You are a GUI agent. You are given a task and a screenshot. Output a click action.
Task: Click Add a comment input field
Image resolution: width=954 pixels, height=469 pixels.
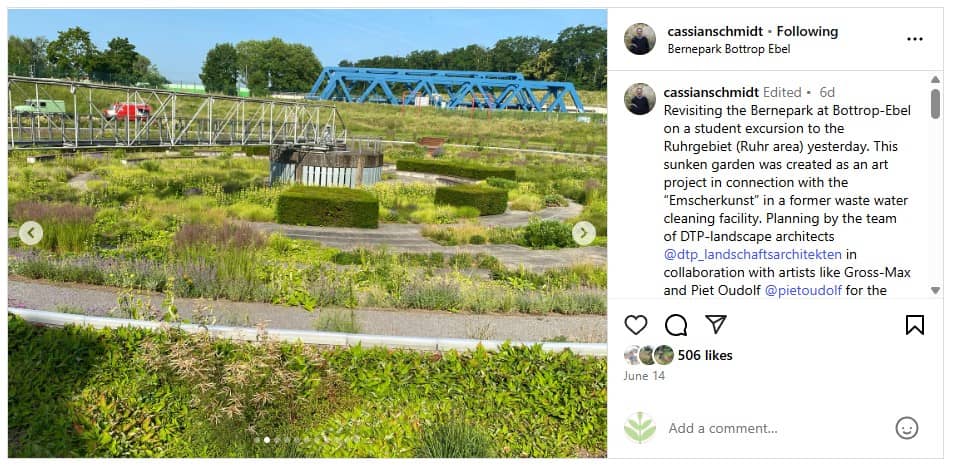(776, 428)
